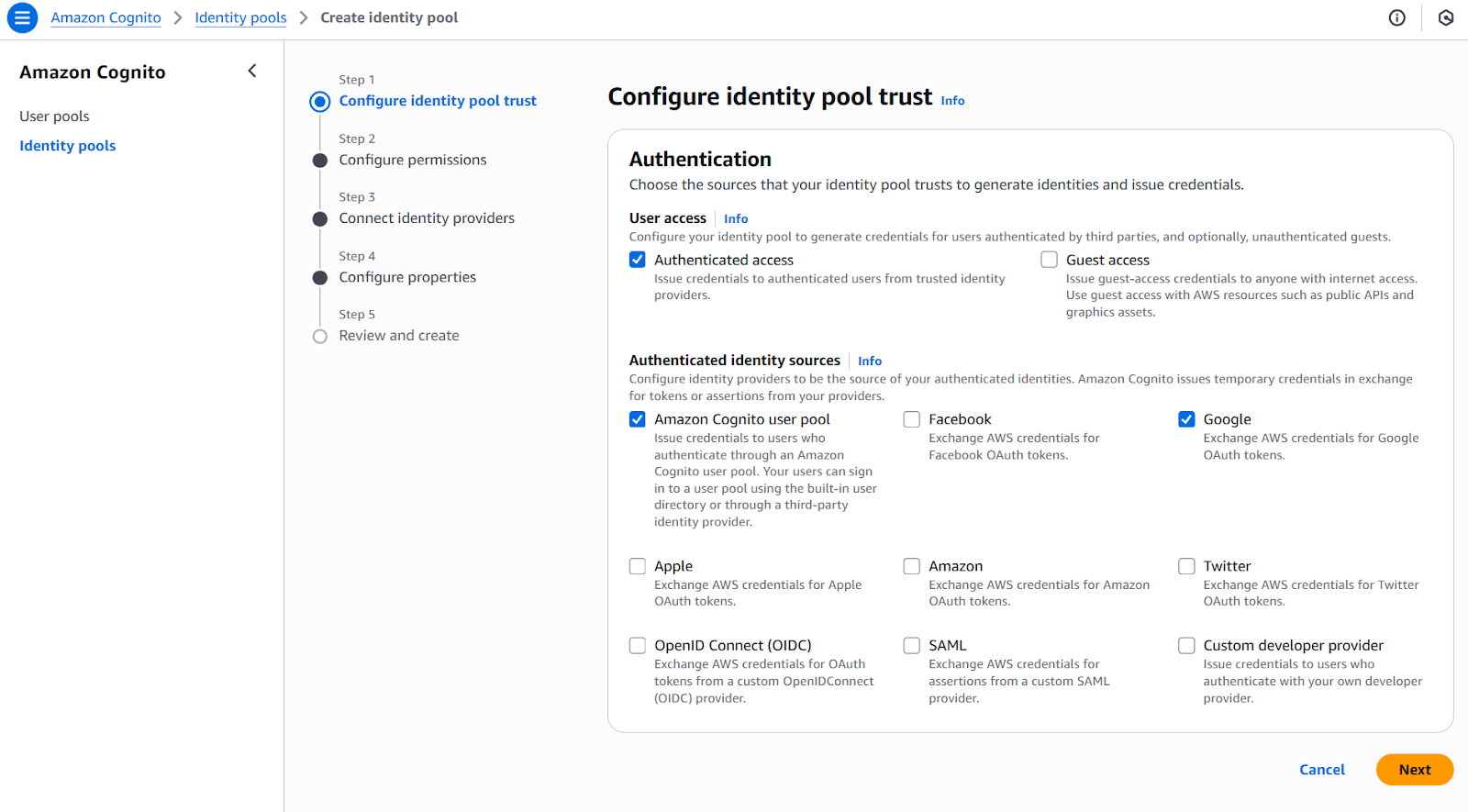
Task: Select the Step 1 radio indicator
Action: (319, 101)
